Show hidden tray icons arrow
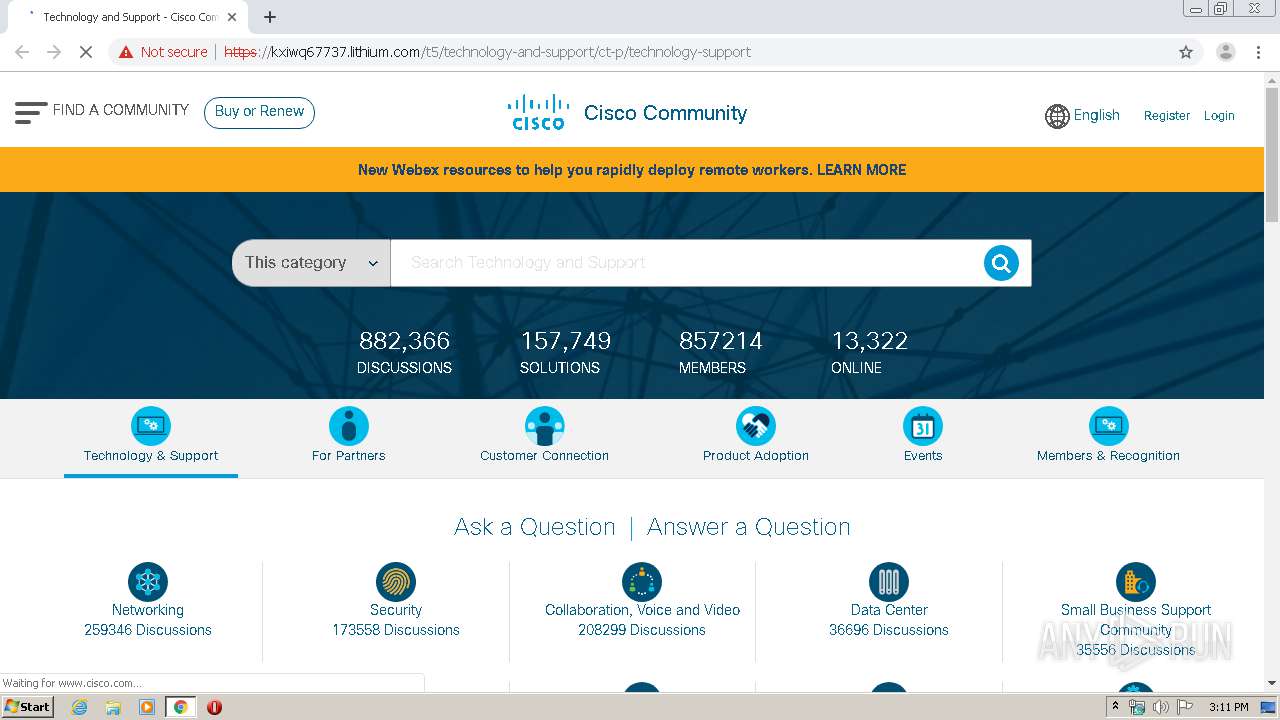Viewport: 1280px width, 720px height. pos(1115,707)
